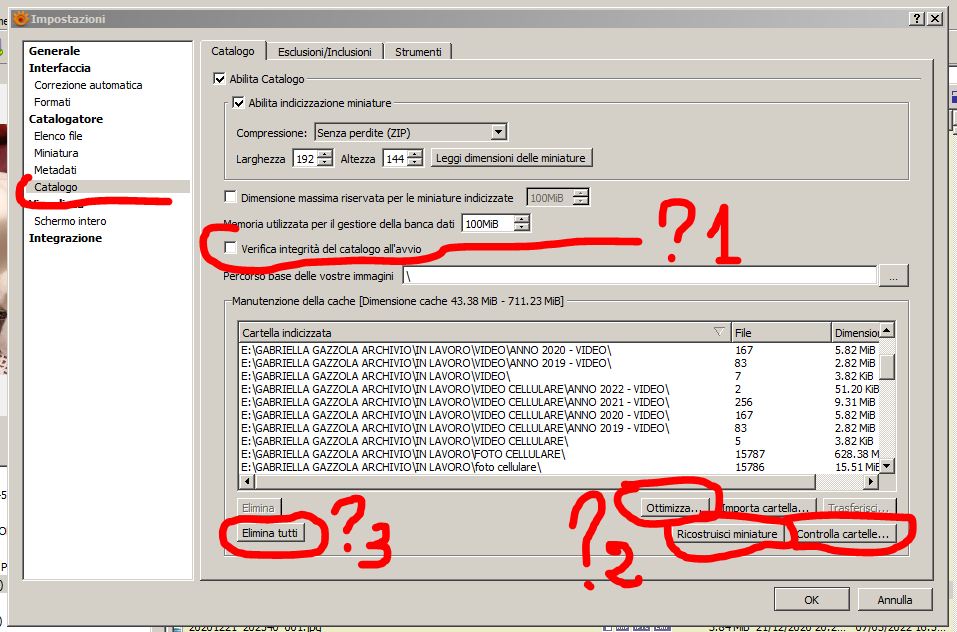The height and width of the screenshot is (632, 957).
Task: Select the row IN LAVORO\FOTO CELLULARE\ with 15787 files
Action: click(559, 454)
